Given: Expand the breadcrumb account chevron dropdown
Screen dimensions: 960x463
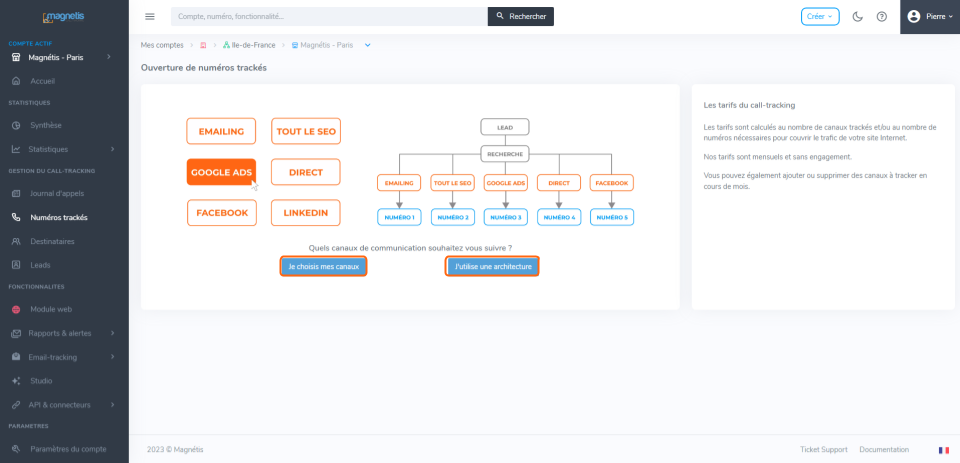Looking at the screenshot, I should 367,45.
